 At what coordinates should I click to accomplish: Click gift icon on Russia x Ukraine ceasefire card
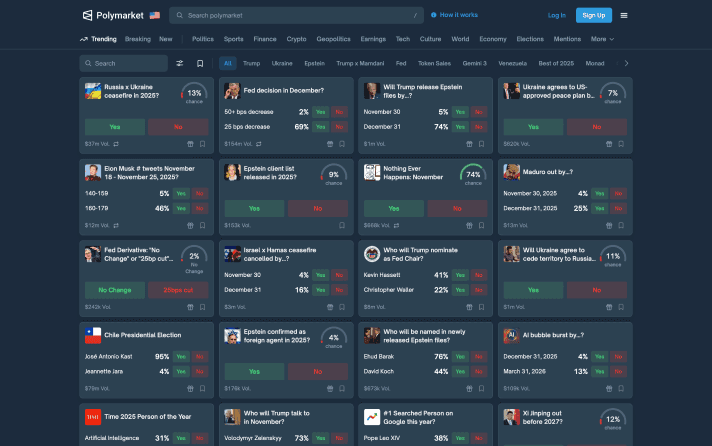pos(190,144)
